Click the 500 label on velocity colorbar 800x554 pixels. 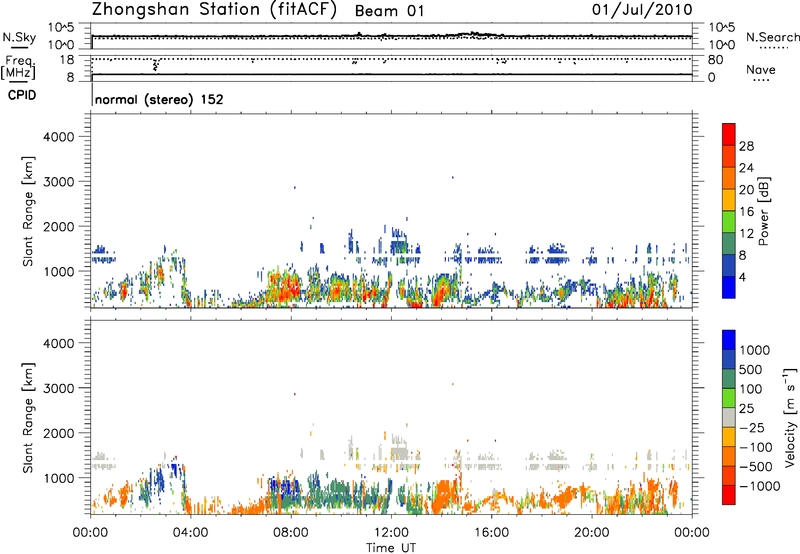pyautogui.click(x=751, y=370)
